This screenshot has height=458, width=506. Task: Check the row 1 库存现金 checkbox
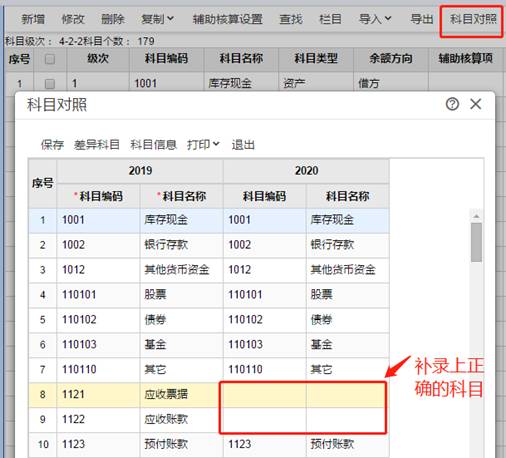pos(50,83)
